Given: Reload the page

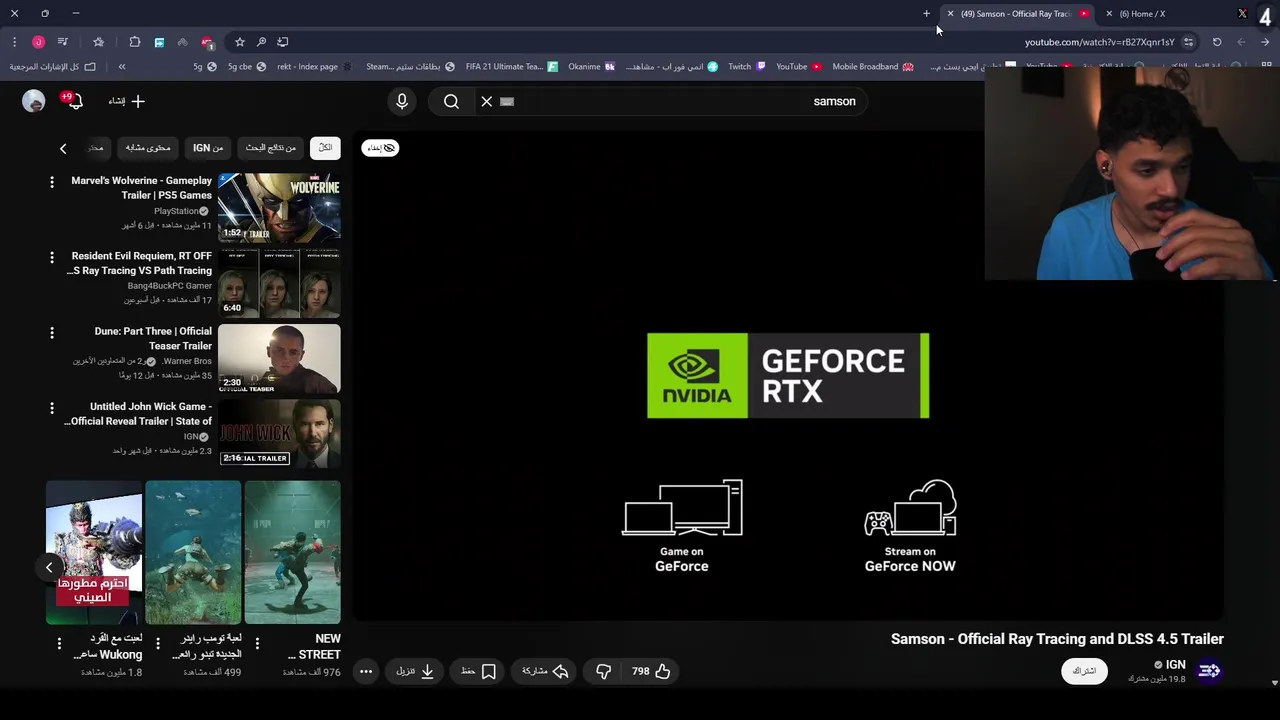Looking at the screenshot, I should pyautogui.click(x=1217, y=42).
